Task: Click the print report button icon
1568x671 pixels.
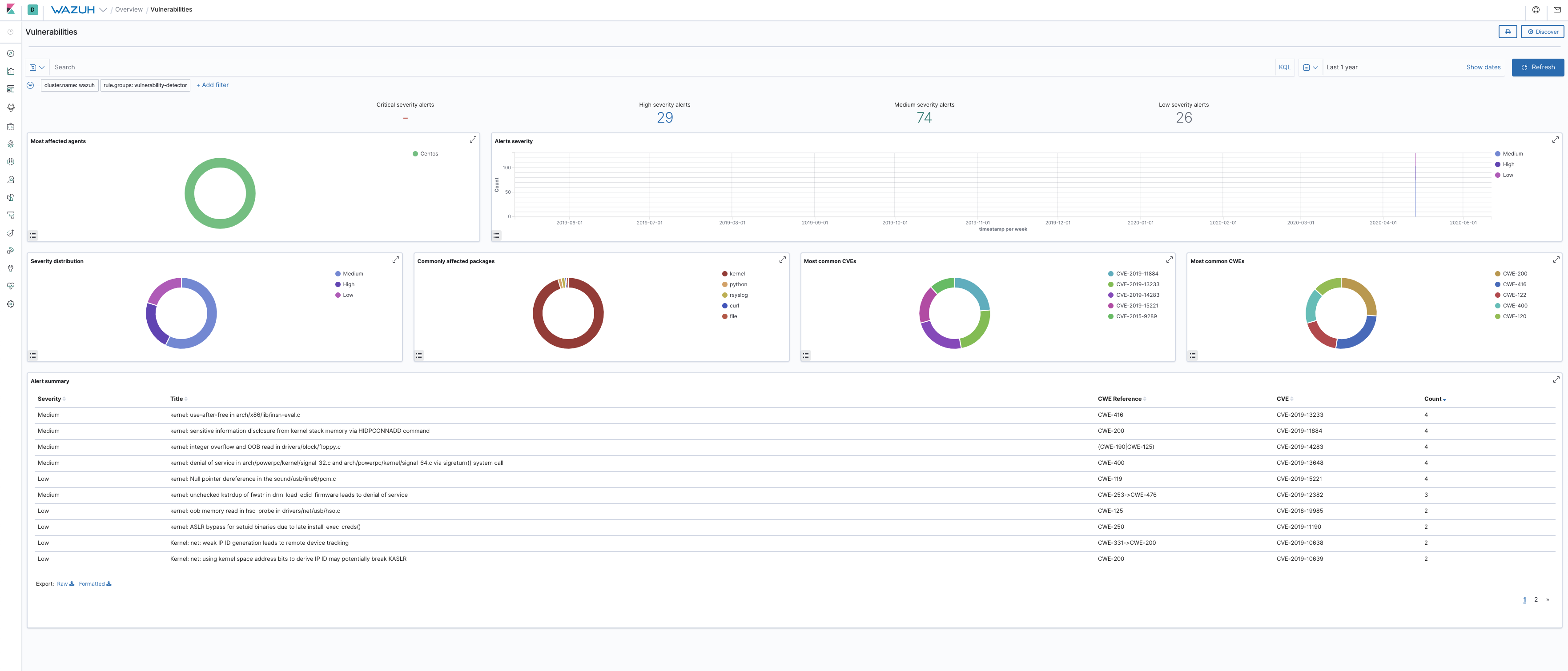Action: tap(1508, 32)
